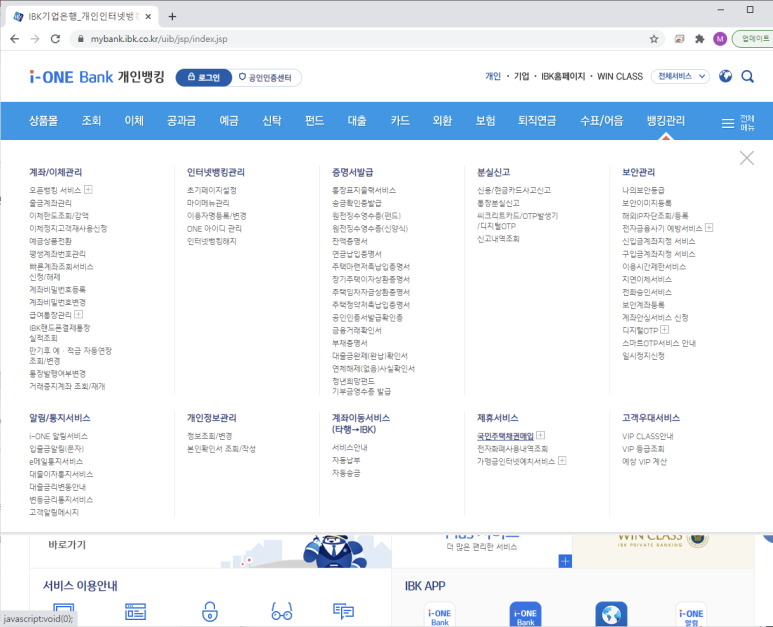
Task: Open the 공인인증센터 certificate center
Action: pyautogui.click(x=266, y=77)
